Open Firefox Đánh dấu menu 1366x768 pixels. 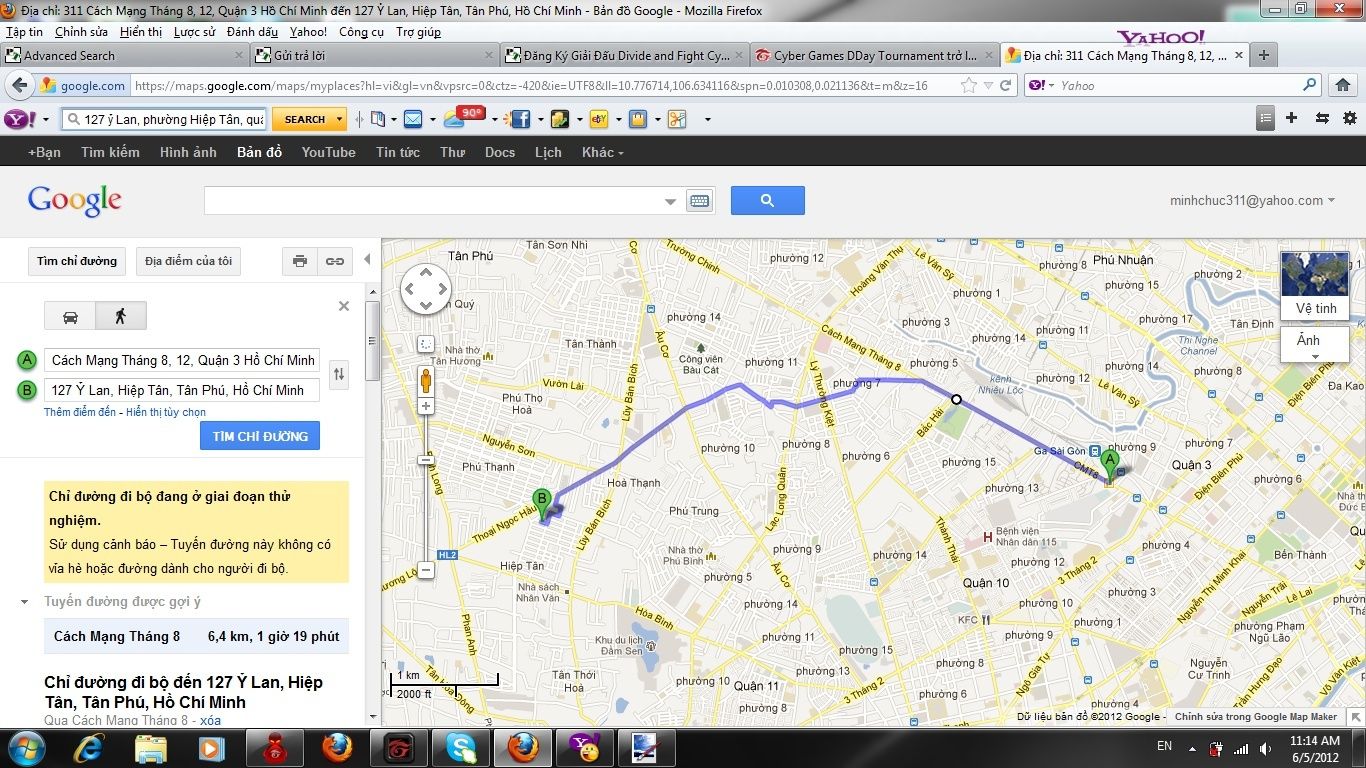tap(252, 32)
